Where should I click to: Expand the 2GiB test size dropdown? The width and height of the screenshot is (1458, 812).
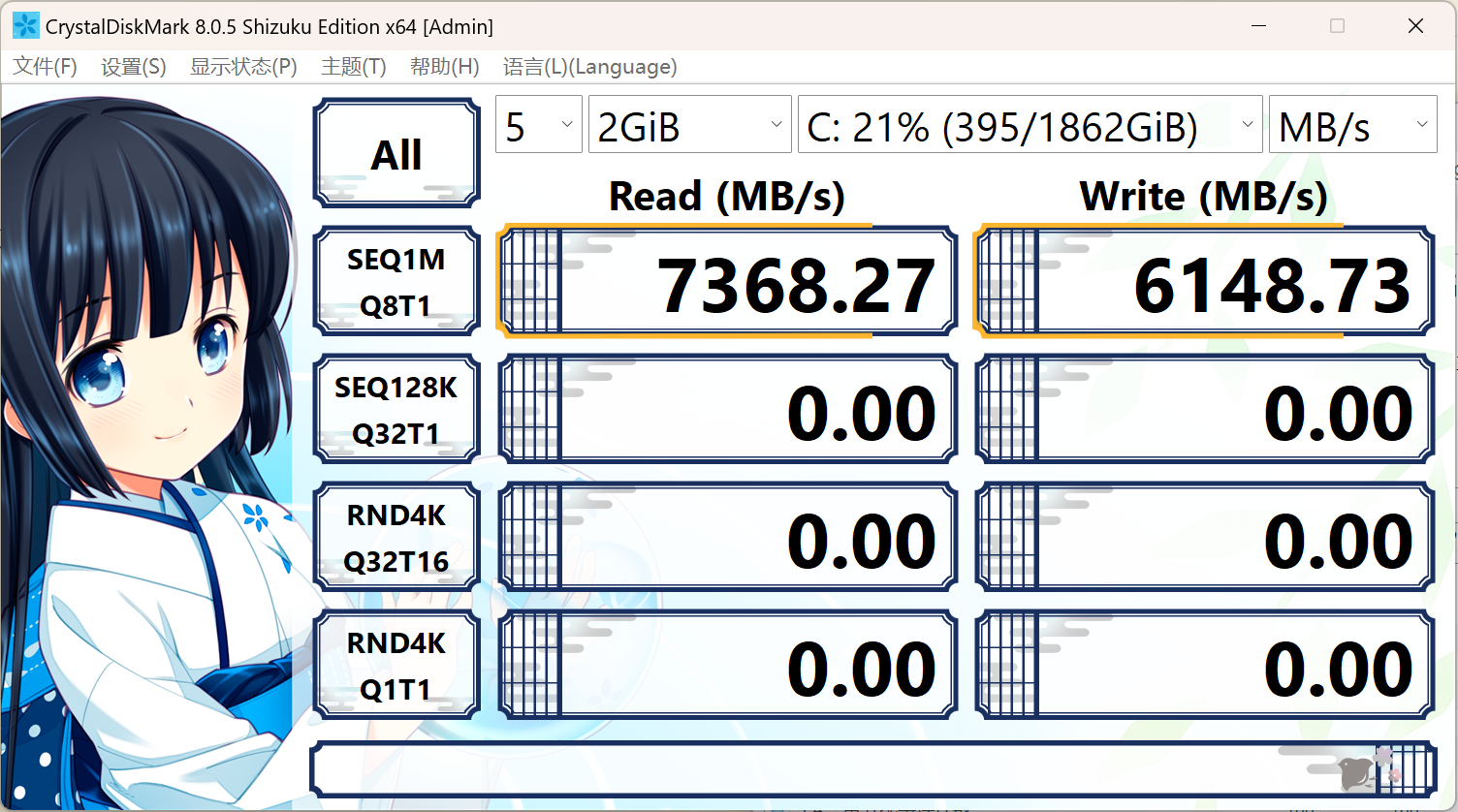point(689,125)
